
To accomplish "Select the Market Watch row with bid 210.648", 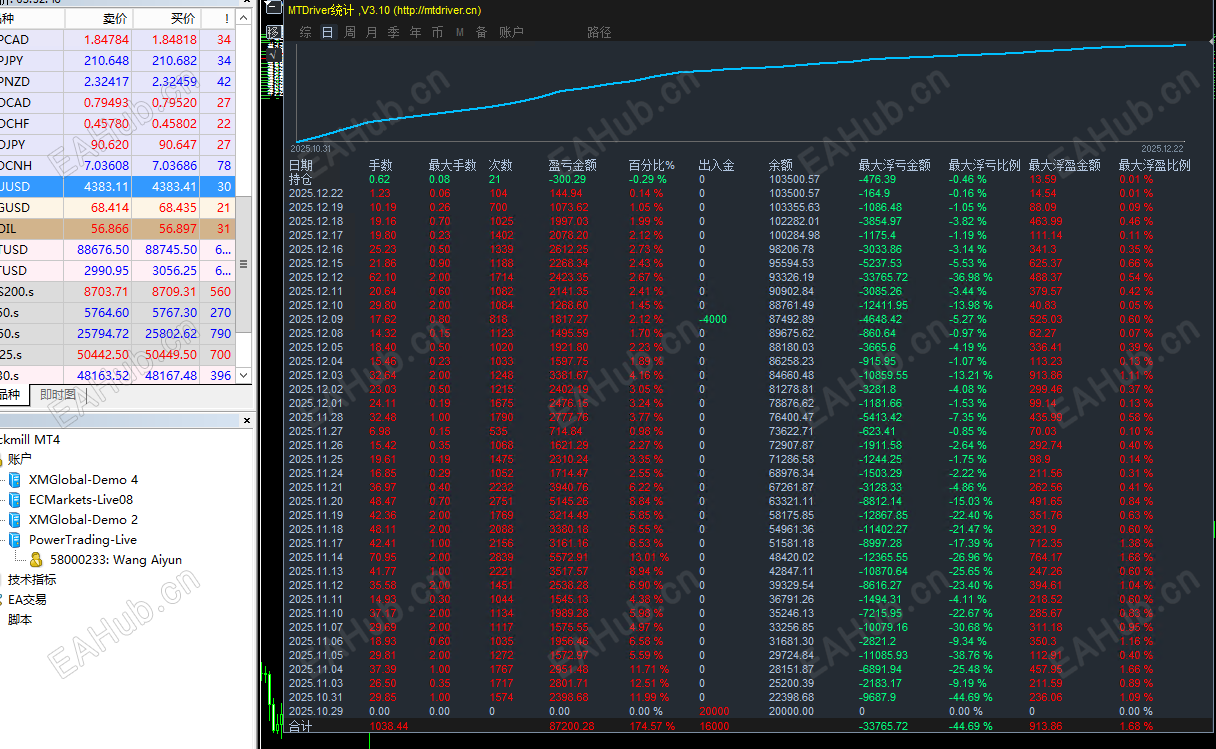I will click(x=117, y=61).
